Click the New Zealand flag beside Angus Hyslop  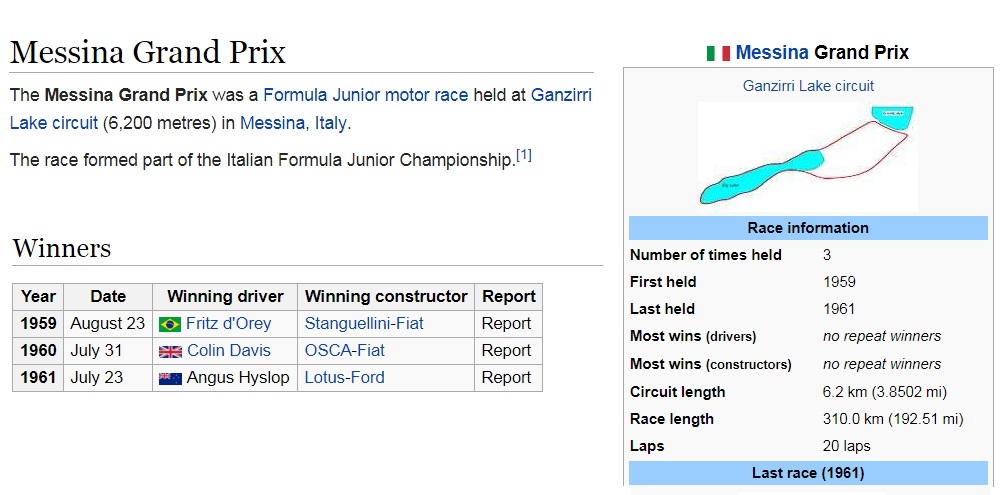(170, 379)
